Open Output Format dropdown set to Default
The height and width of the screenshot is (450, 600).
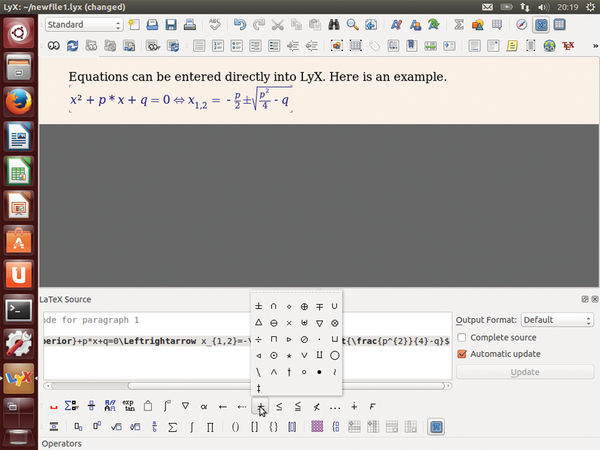557,320
